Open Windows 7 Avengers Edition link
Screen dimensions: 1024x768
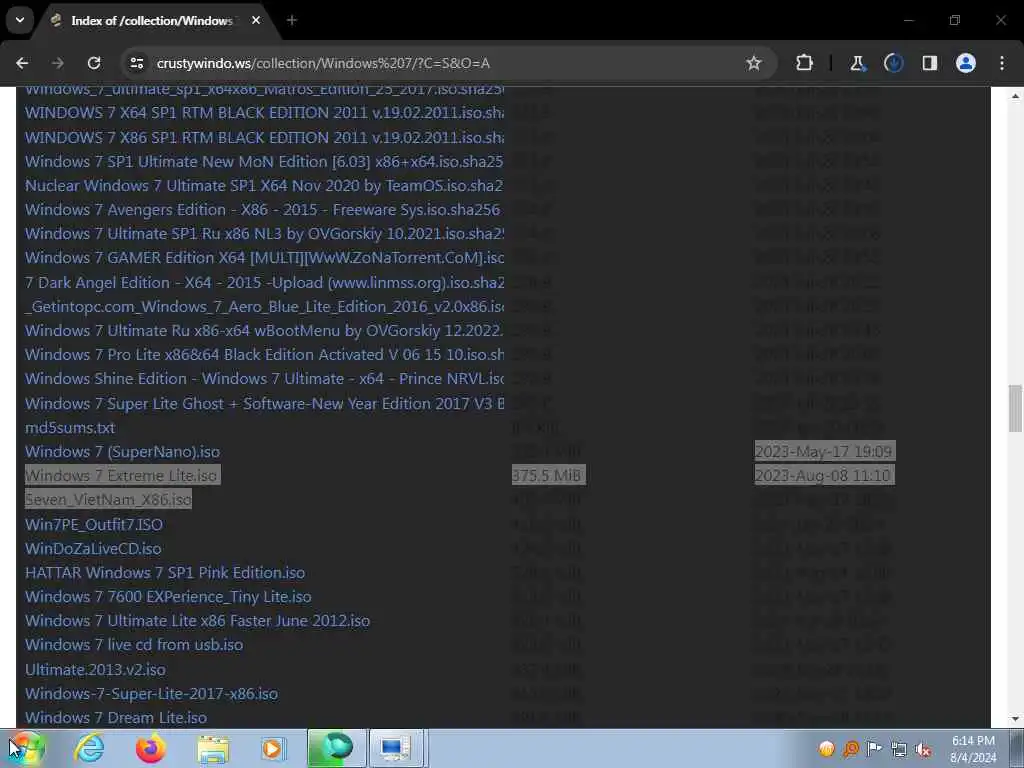263,210
